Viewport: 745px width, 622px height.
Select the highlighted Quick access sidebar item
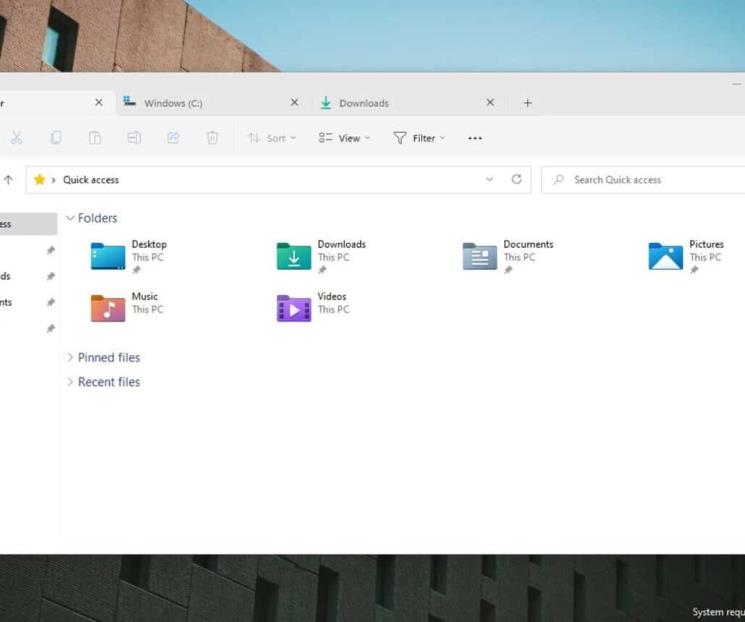coord(29,224)
